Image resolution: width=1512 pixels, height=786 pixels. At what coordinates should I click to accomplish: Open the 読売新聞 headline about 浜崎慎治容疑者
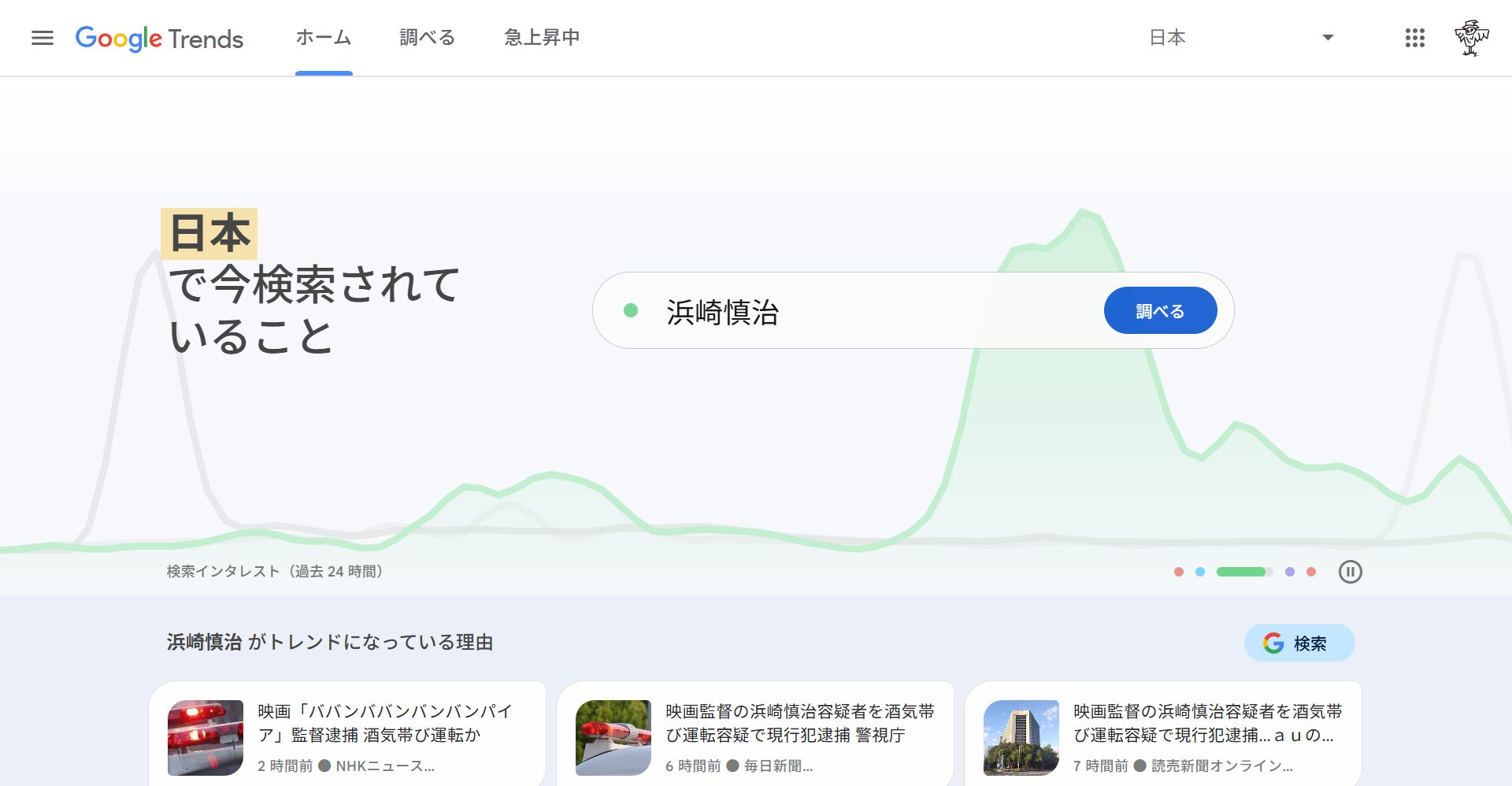click(1208, 723)
